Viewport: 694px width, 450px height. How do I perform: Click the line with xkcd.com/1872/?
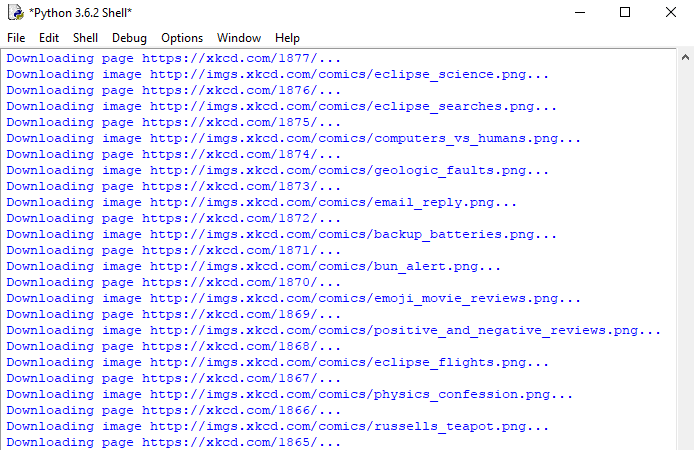[174, 218]
